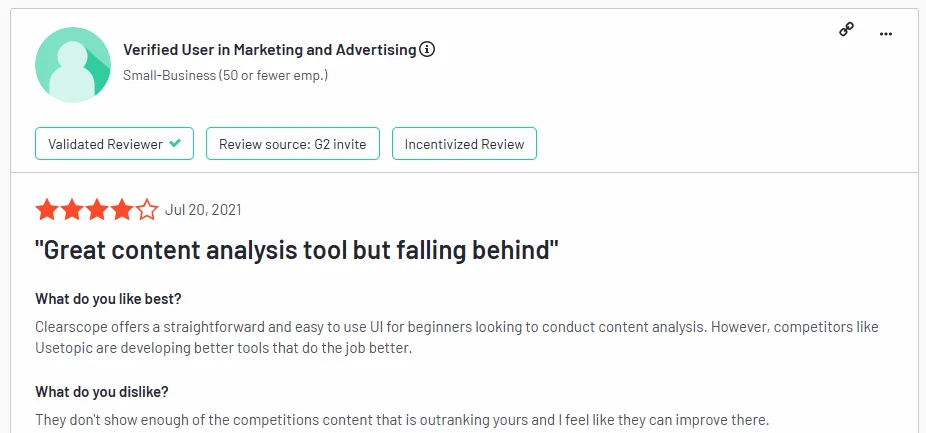Click the copy review link icon
Viewport: 926px width, 433px height.
pos(846,30)
